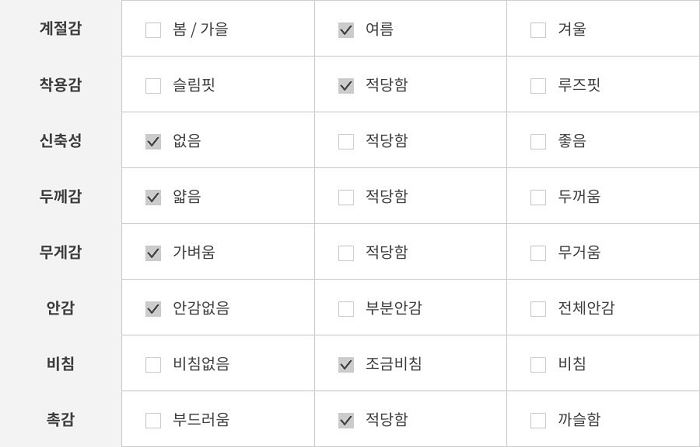700x447 pixels.
Task: Check the 부분안감 checkbox
Action: [x=346, y=309]
